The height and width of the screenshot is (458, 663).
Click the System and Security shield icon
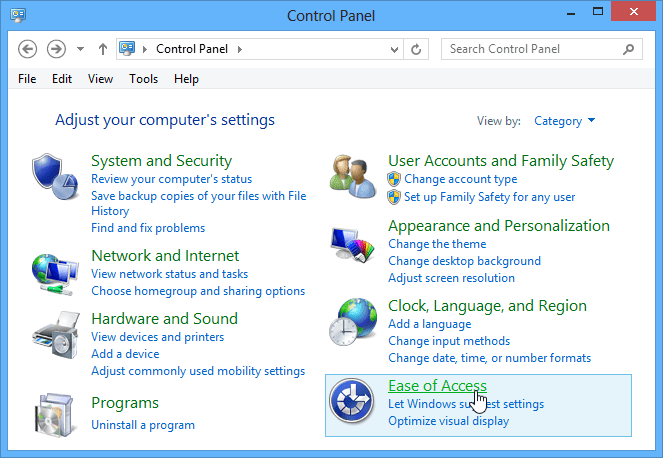coord(55,177)
